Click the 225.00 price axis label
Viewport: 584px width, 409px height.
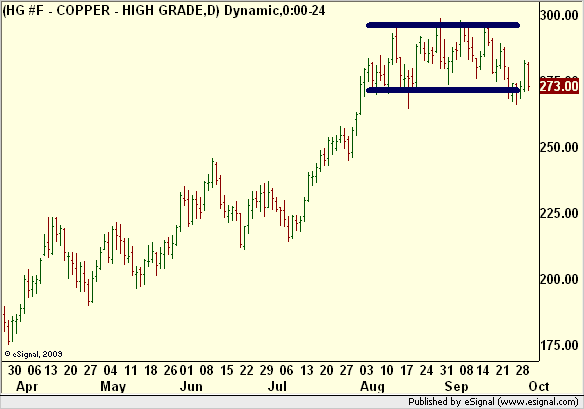(559, 213)
